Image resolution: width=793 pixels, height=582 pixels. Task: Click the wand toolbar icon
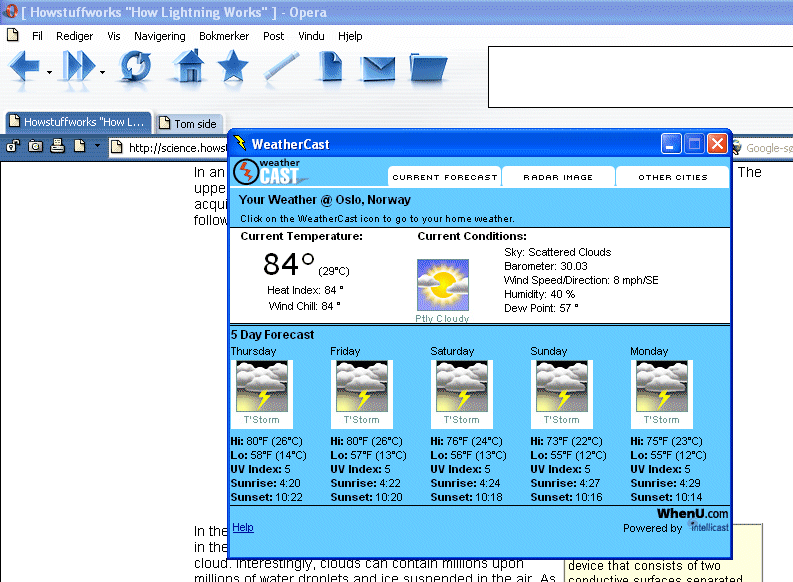click(x=282, y=66)
